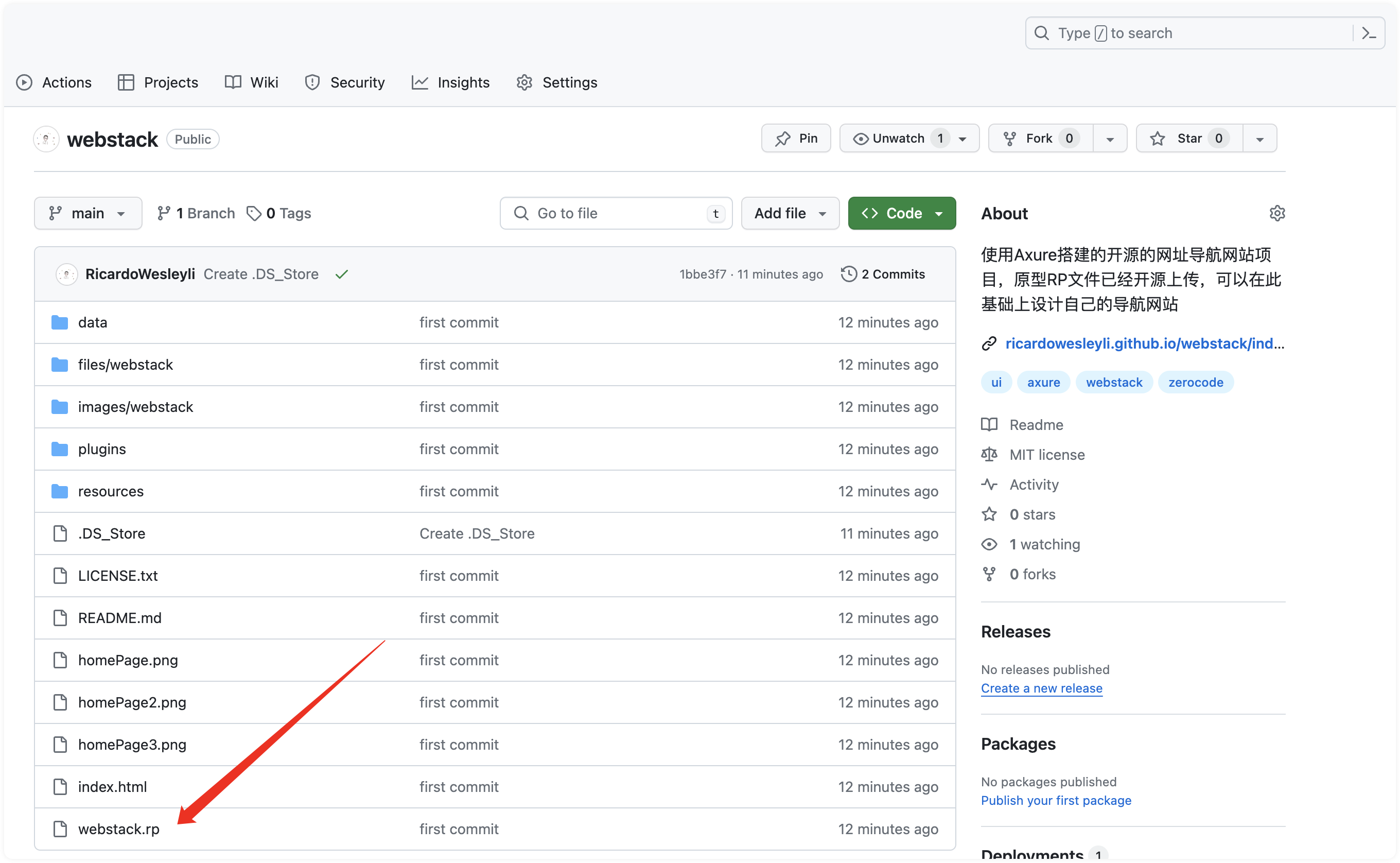Fork the webstack repository
Screen dimensions: 1400x863
pos(1041,138)
